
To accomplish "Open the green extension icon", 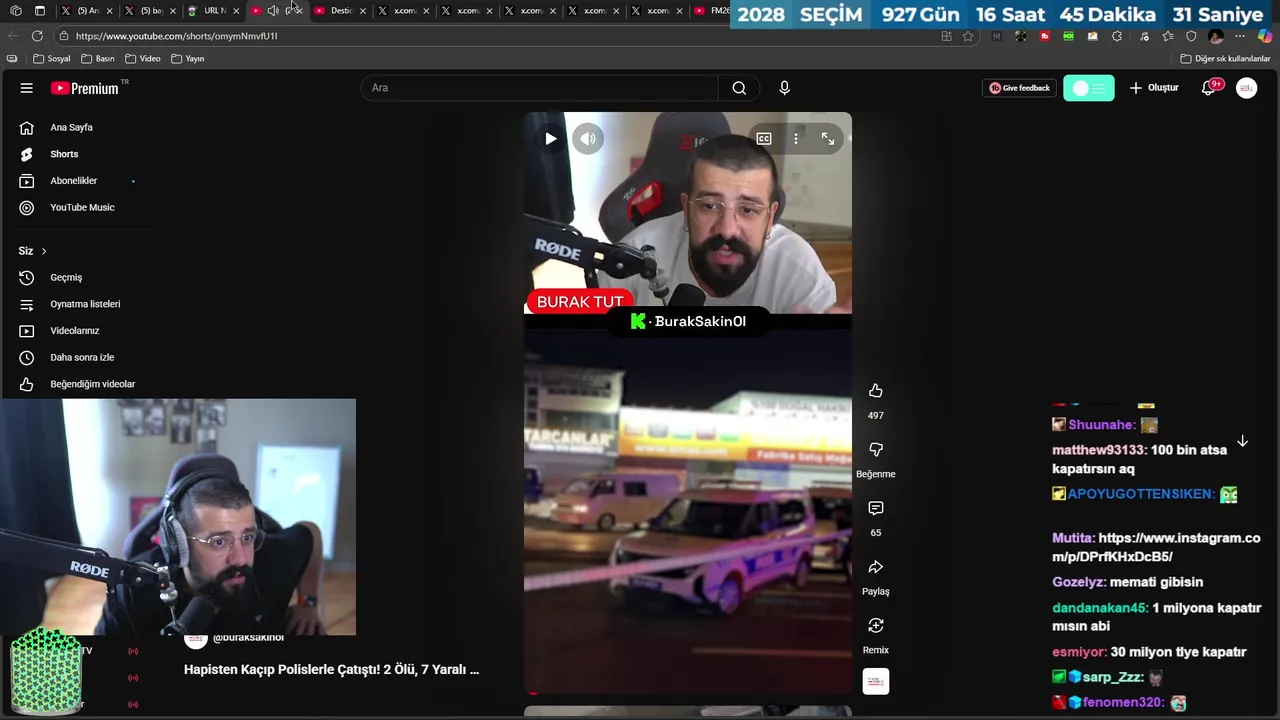I will [1068, 36].
